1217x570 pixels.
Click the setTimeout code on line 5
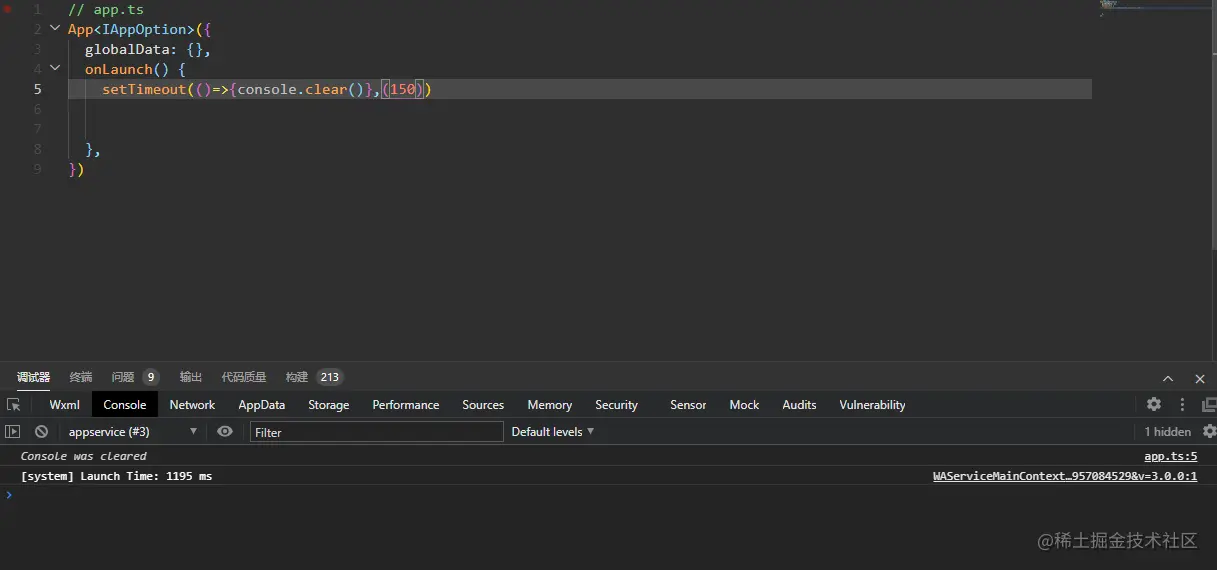(x=266, y=89)
